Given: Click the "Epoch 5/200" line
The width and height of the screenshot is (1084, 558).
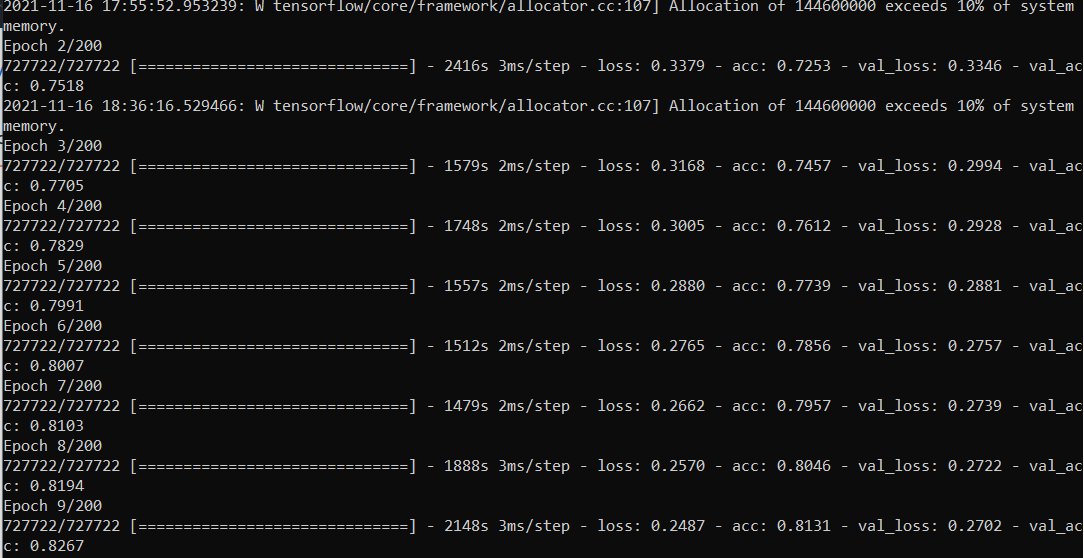Looking at the screenshot, I should pyautogui.click(x=53, y=267).
